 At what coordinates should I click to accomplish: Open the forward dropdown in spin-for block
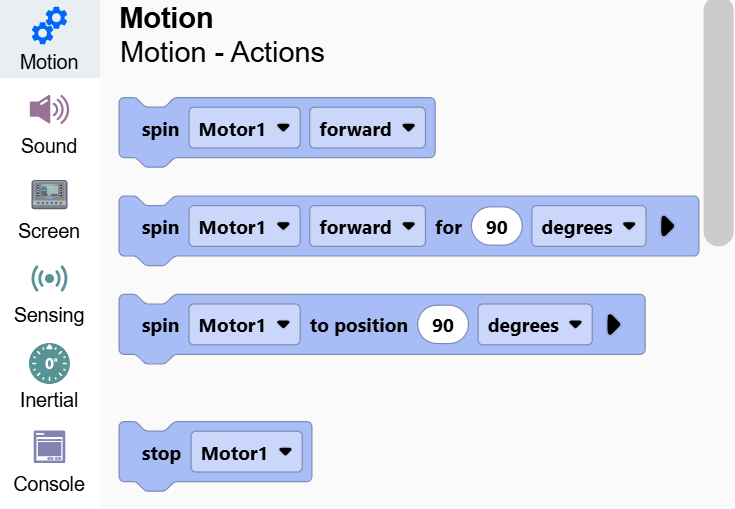point(368,226)
